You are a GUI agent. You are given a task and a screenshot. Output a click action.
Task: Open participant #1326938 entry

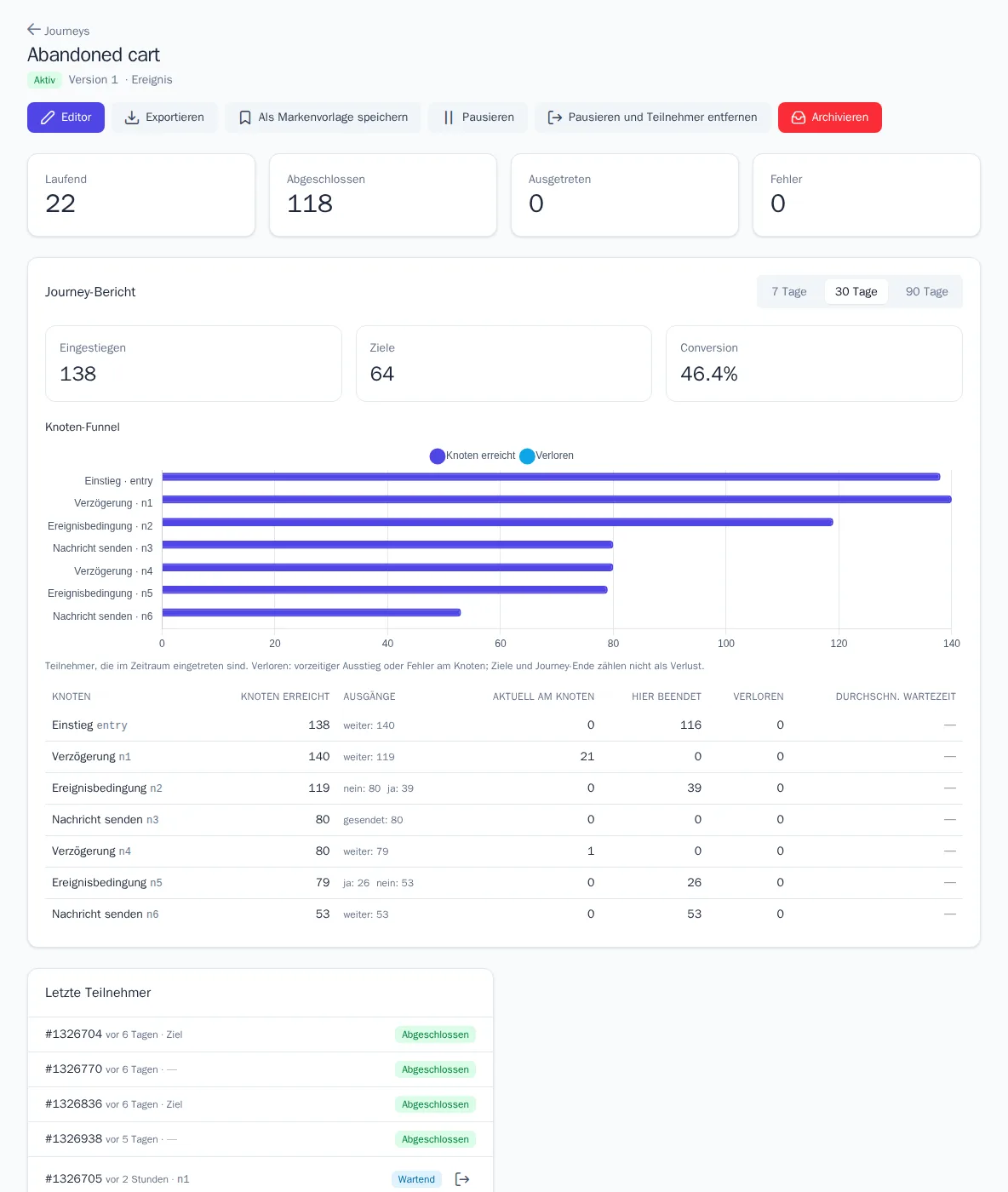tap(261, 1139)
